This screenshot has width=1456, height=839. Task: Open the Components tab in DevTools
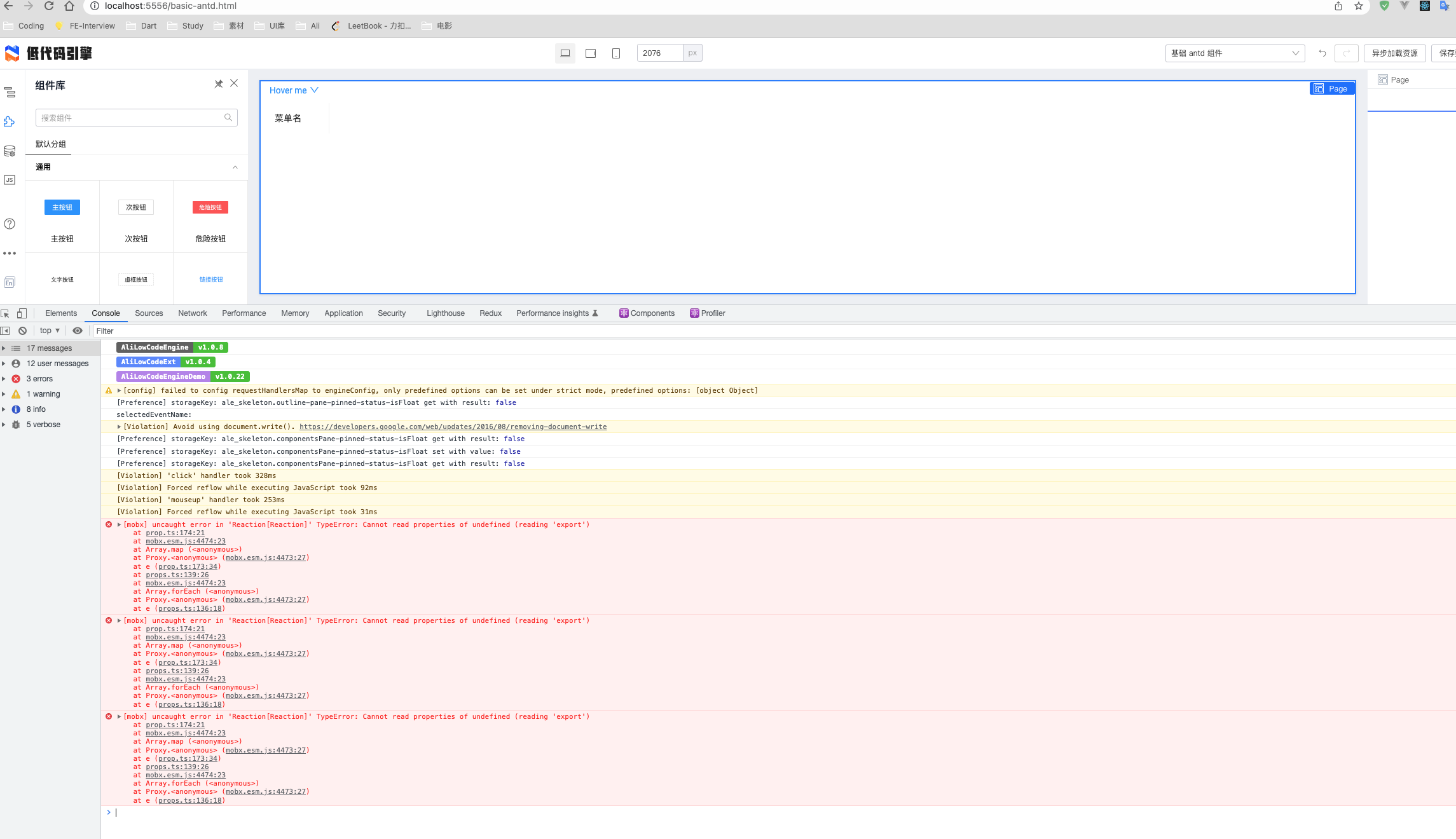click(x=652, y=313)
